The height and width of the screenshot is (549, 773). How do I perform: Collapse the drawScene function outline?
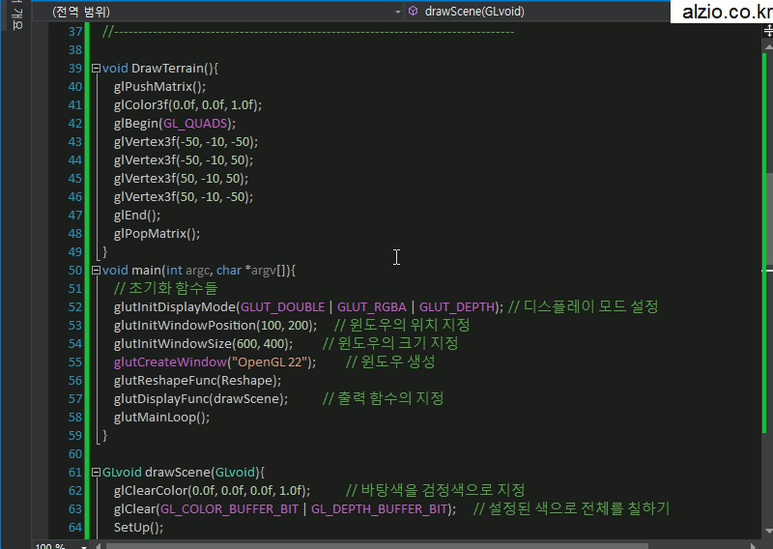click(x=96, y=472)
